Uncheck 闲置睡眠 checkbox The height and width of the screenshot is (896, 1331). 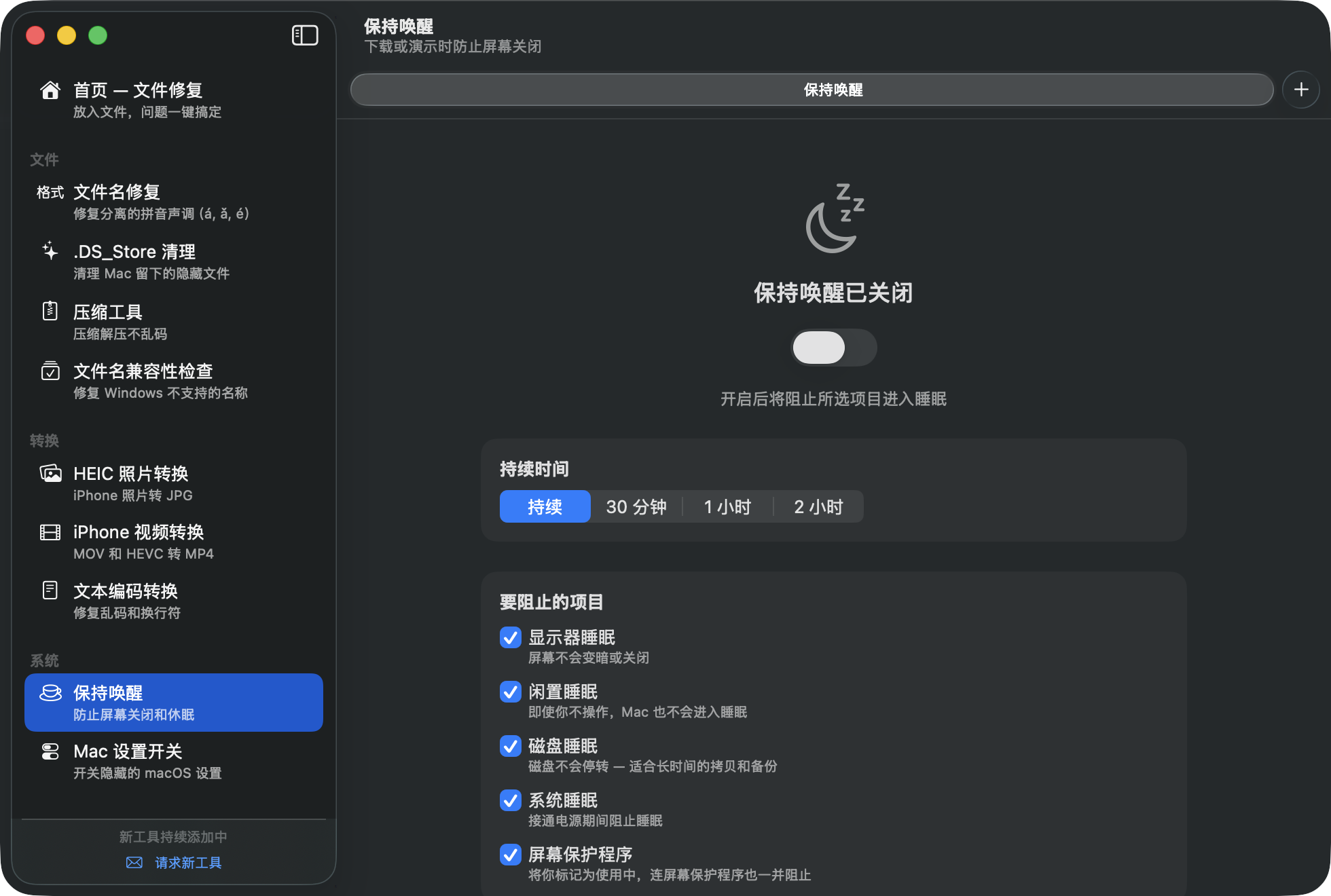pos(511,692)
